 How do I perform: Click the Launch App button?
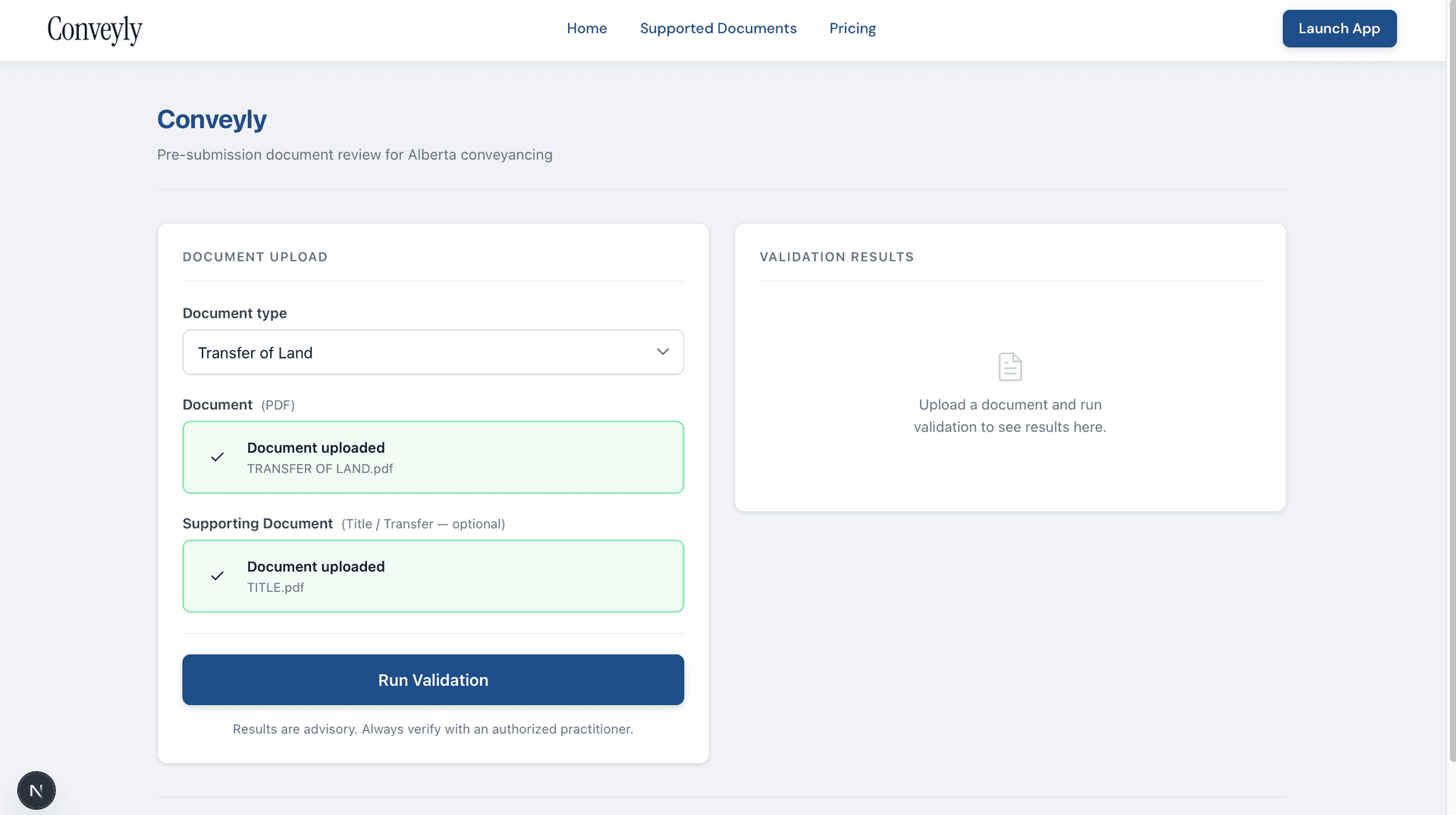[x=1339, y=28]
